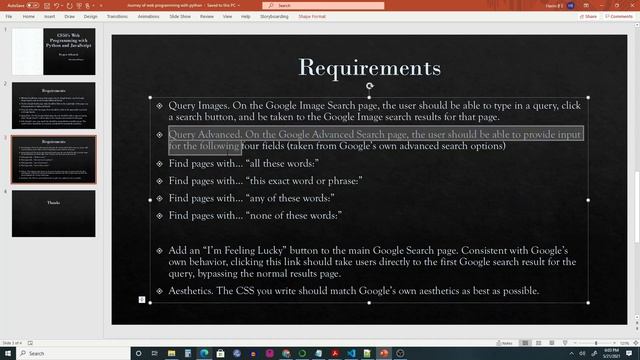Open Visual Studio Code from taskbar
Screen dimensions: 640x360
coord(351,353)
